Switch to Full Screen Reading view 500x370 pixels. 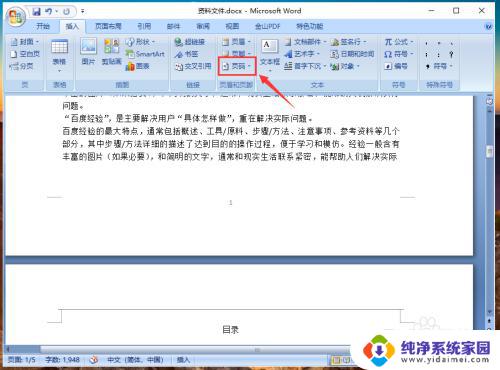[346, 360]
